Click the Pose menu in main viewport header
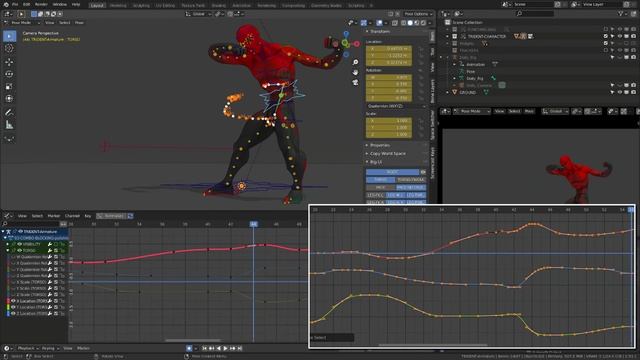640x360 pixels. (79, 23)
